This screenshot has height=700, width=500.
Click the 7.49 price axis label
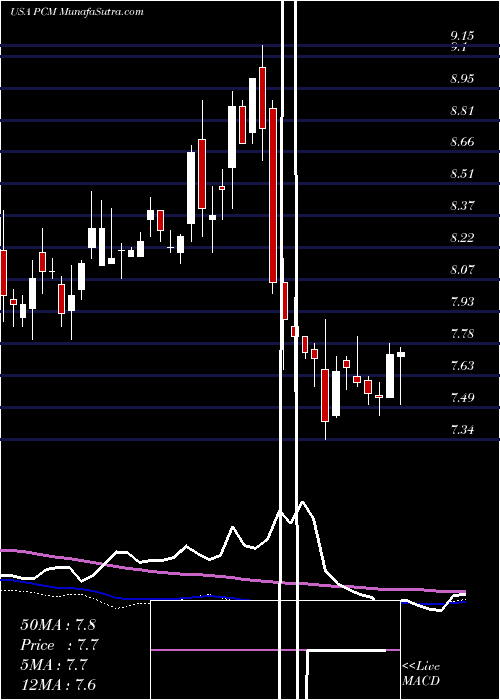(x=462, y=398)
